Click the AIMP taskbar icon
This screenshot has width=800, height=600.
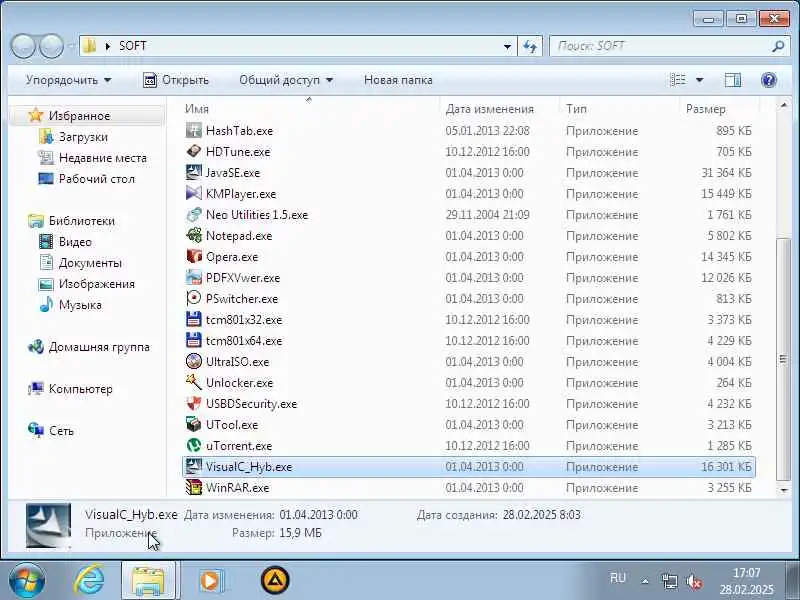[x=275, y=581]
